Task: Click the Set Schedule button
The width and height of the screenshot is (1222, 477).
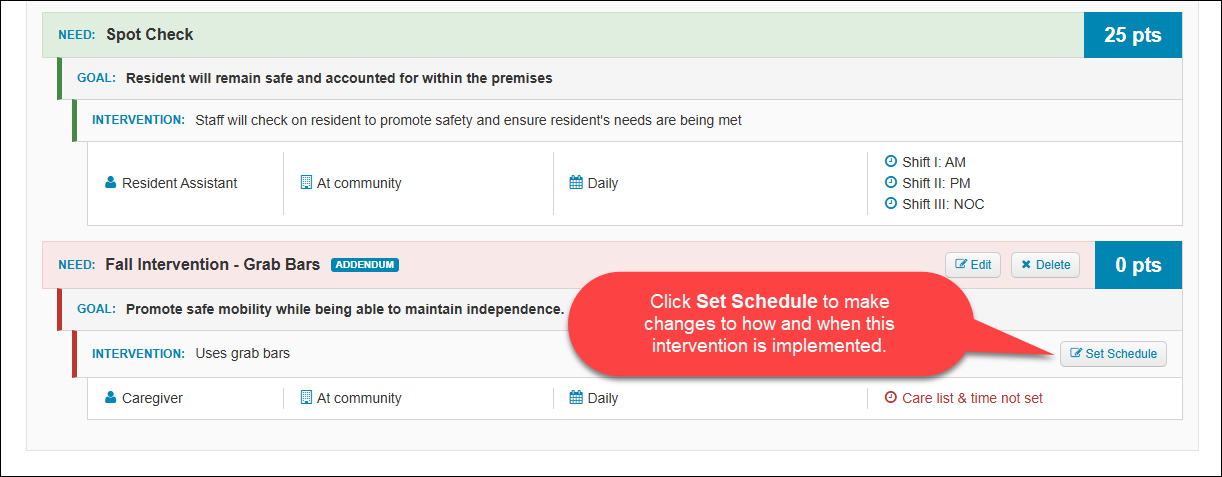Action: pos(1113,354)
